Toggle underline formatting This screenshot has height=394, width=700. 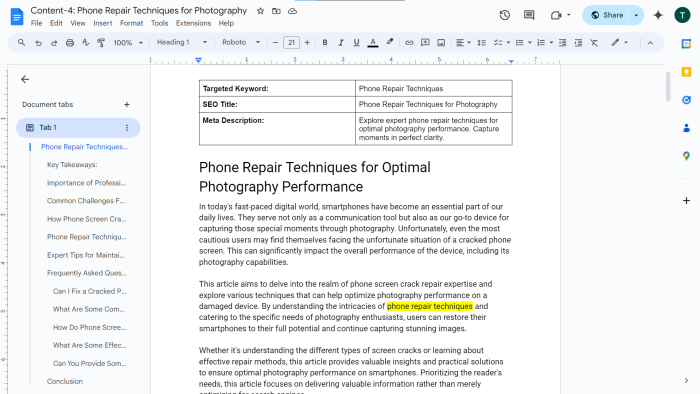tap(356, 42)
